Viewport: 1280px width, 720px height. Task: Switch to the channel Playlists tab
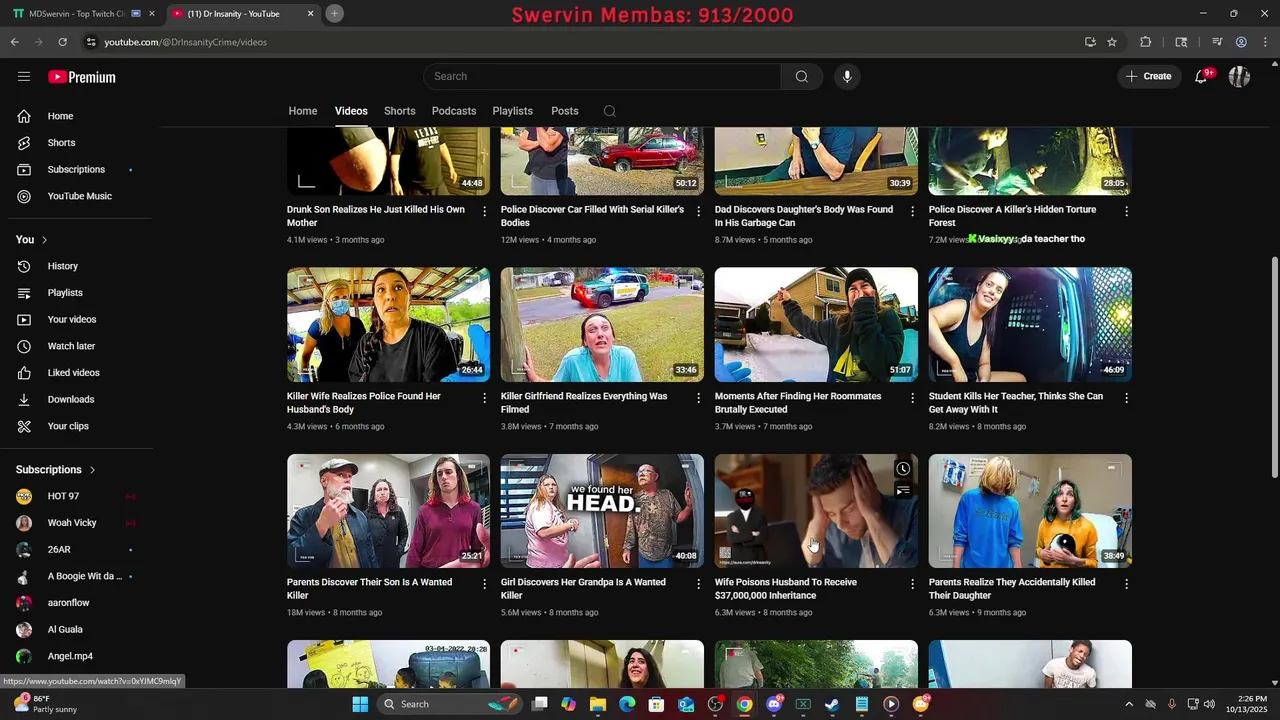click(x=513, y=111)
